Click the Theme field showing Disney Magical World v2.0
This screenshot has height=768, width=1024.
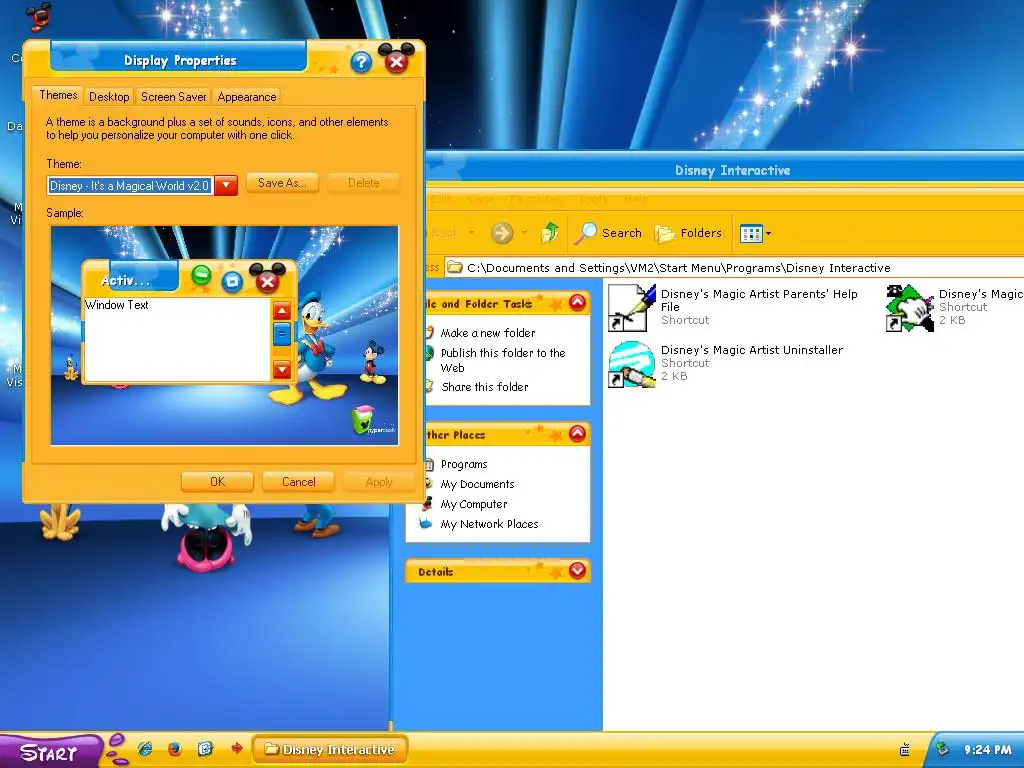tap(130, 185)
